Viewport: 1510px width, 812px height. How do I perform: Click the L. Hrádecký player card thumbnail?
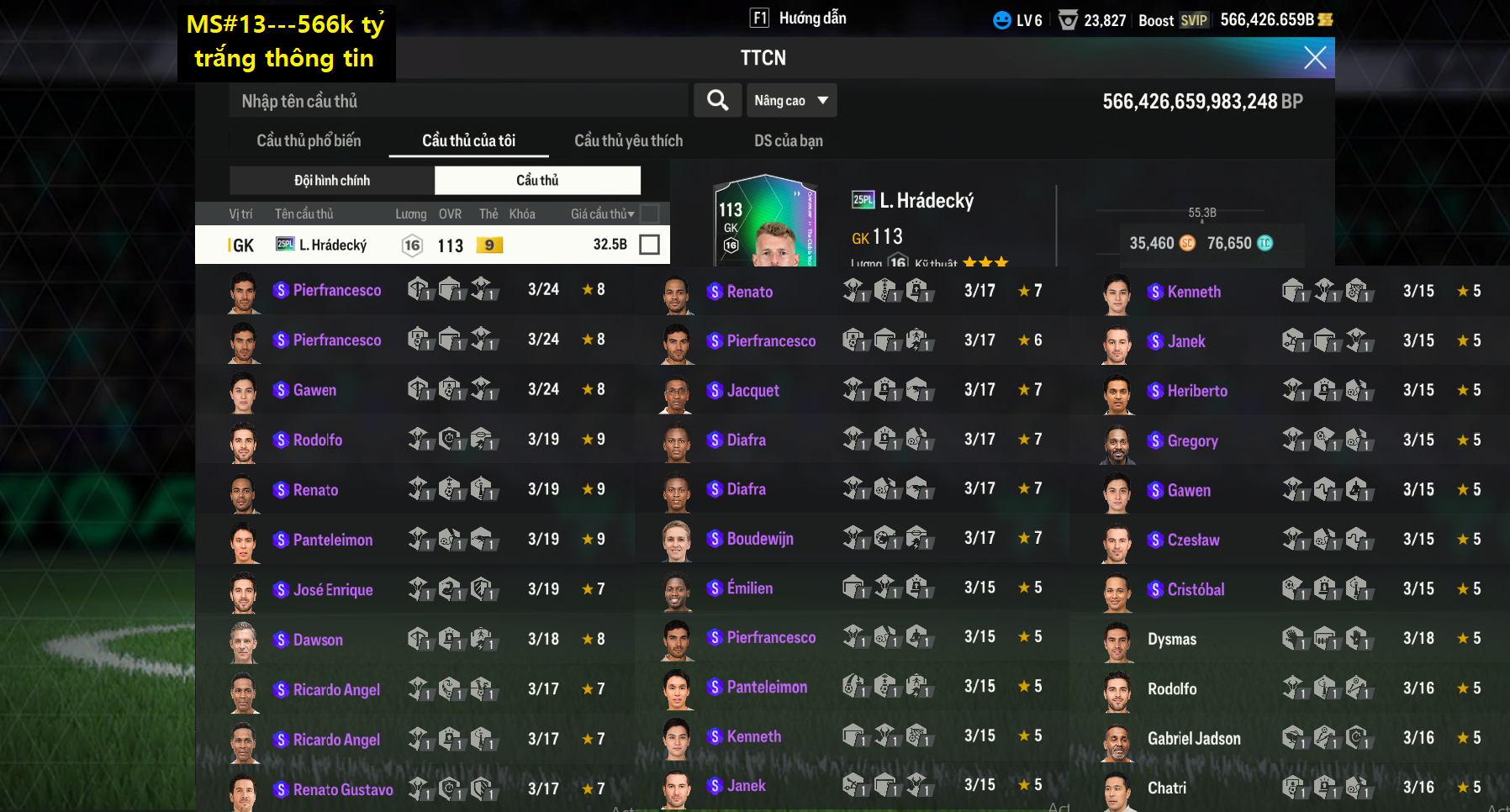(x=764, y=221)
